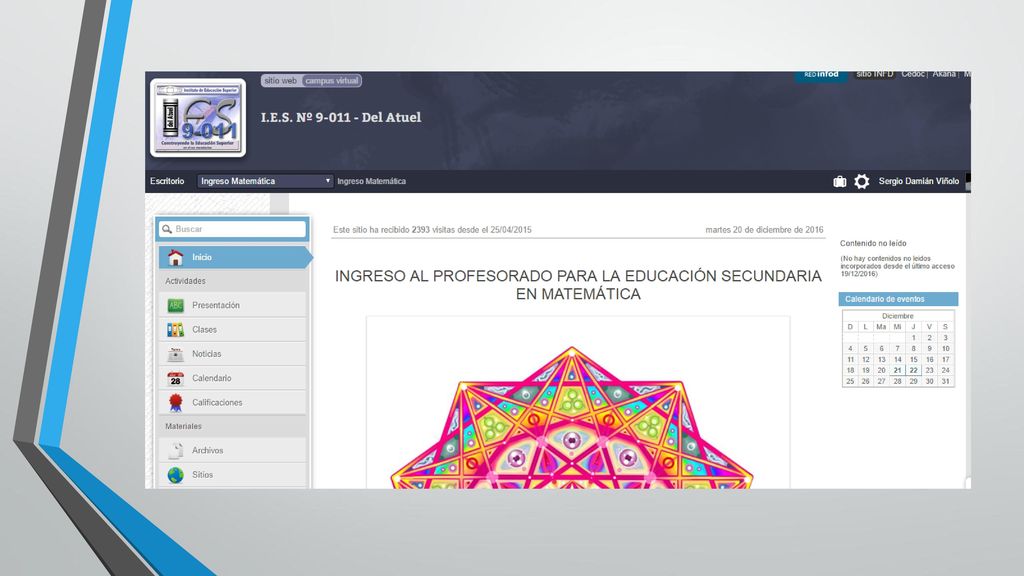Click the magnifier icon in Buscar box
The height and width of the screenshot is (576, 1024).
167,229
